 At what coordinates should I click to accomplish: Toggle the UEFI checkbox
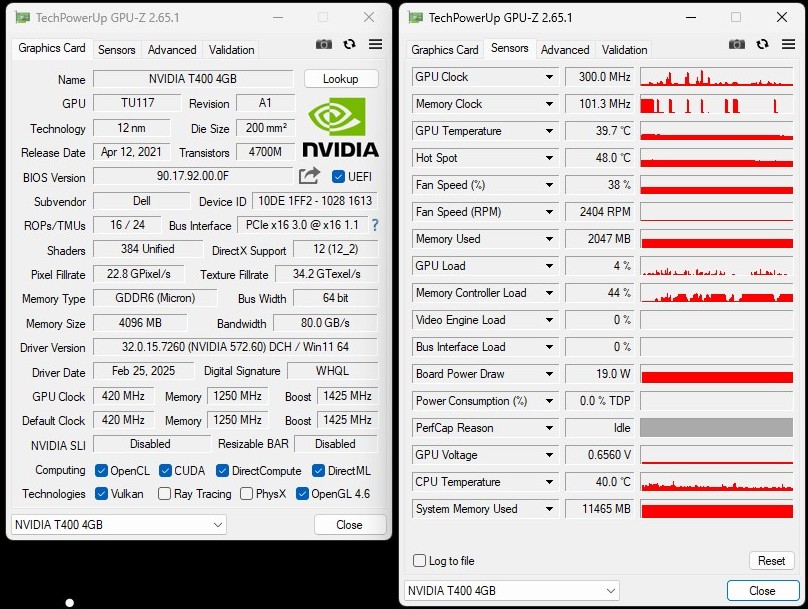[x=338, y=177]
